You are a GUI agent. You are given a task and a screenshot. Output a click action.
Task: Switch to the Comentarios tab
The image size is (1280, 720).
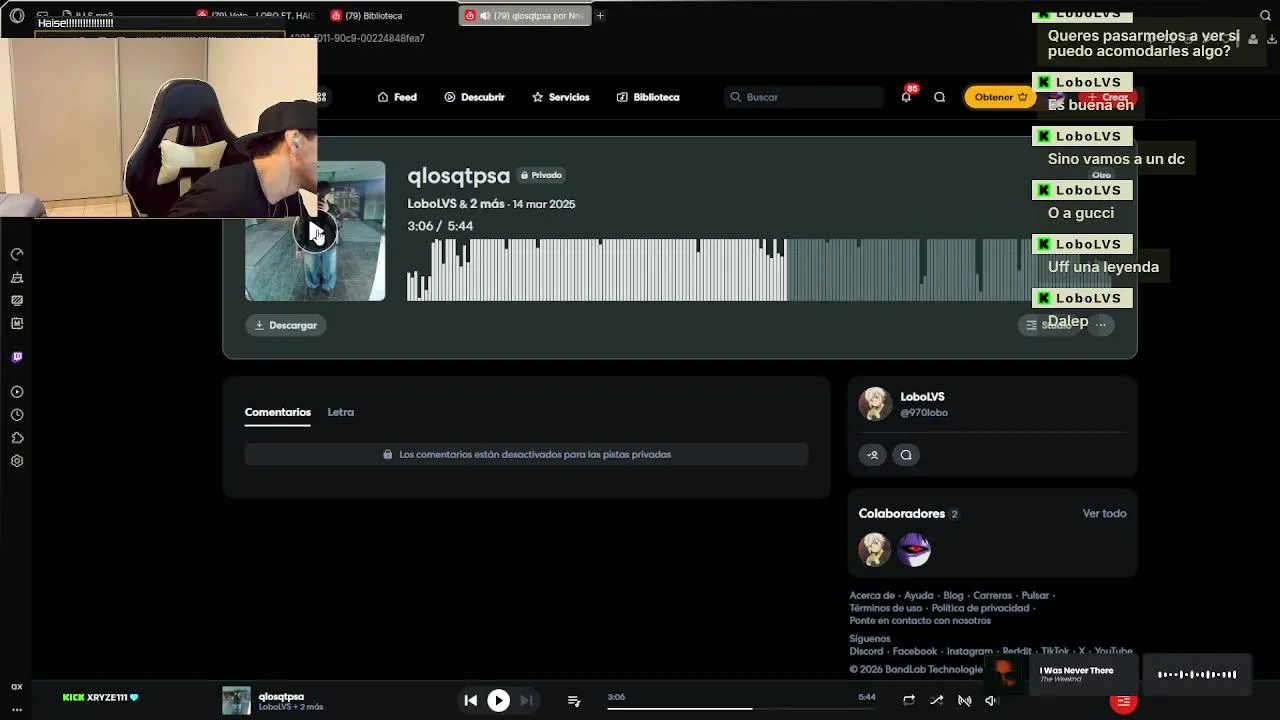(278, 412)
